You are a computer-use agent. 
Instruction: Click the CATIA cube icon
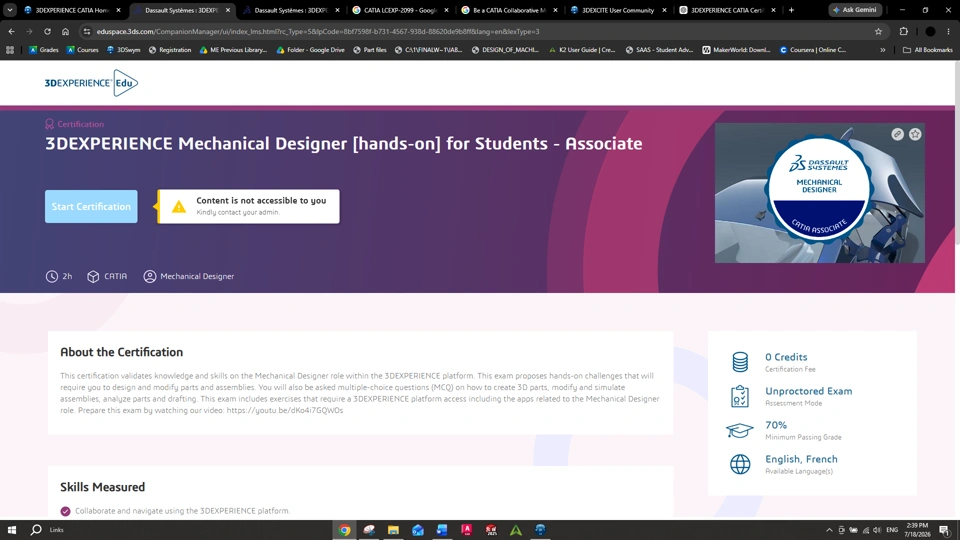pos(93,276)
